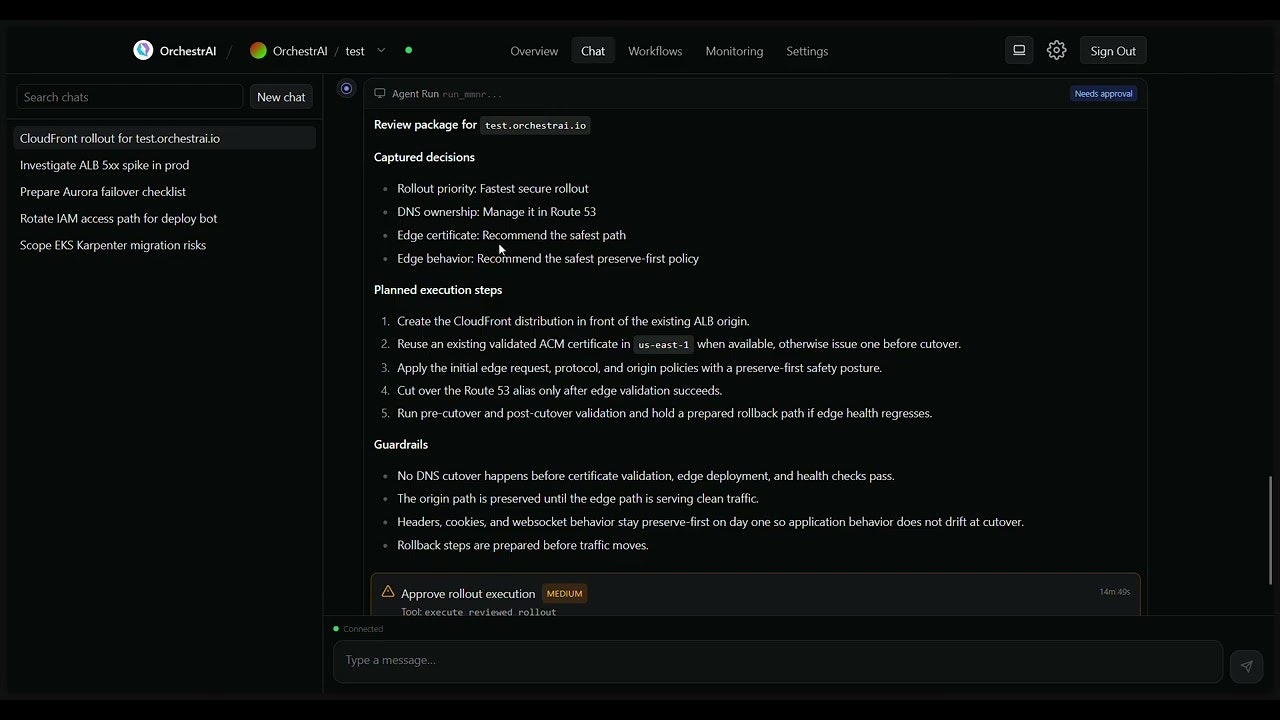Click the Cut over Route 53 alias step
Image resolution: width=1280 pixels, height=720 pixels.
pos(560,391)
